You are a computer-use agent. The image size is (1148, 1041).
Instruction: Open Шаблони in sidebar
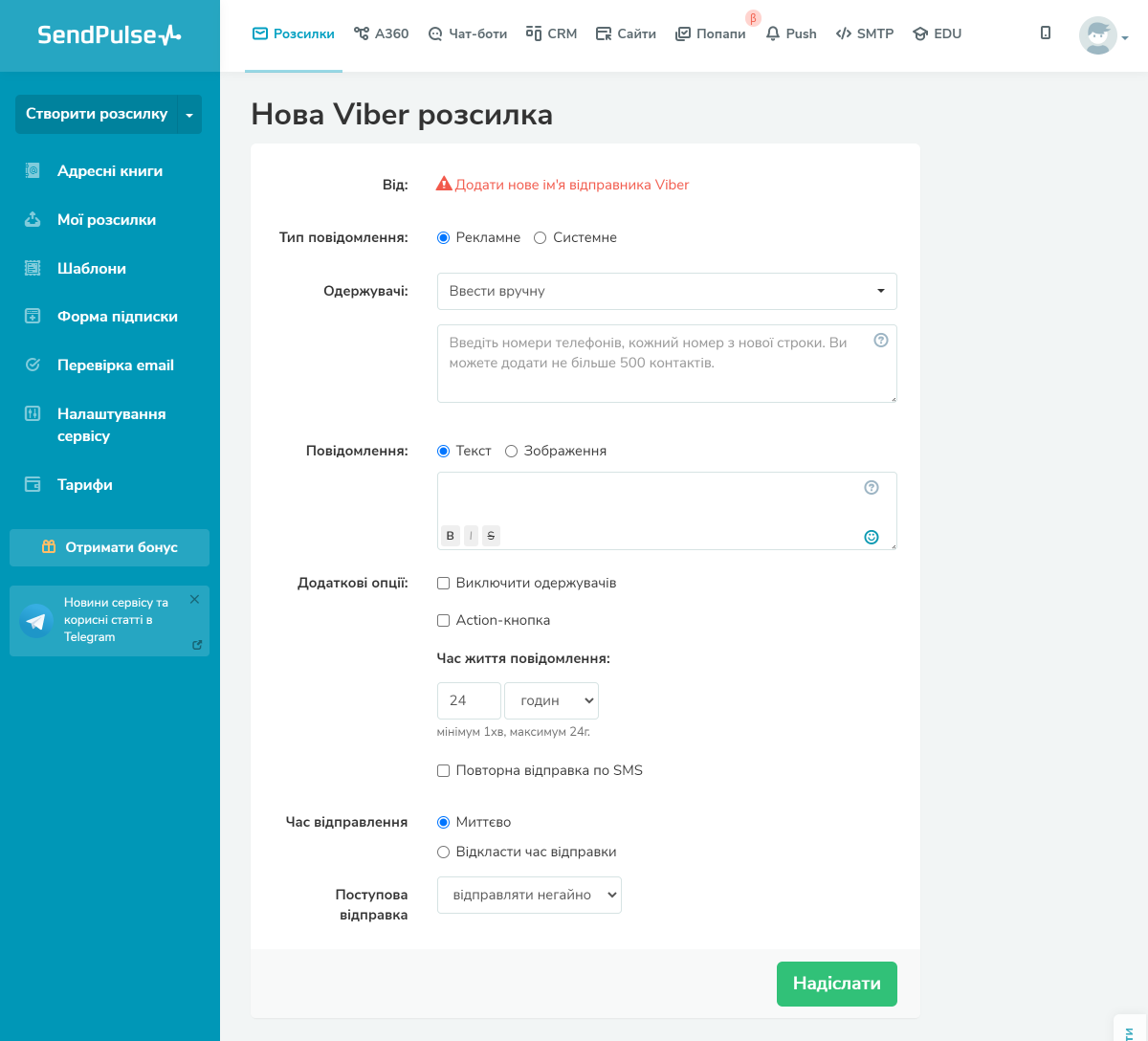coord(92,268)
